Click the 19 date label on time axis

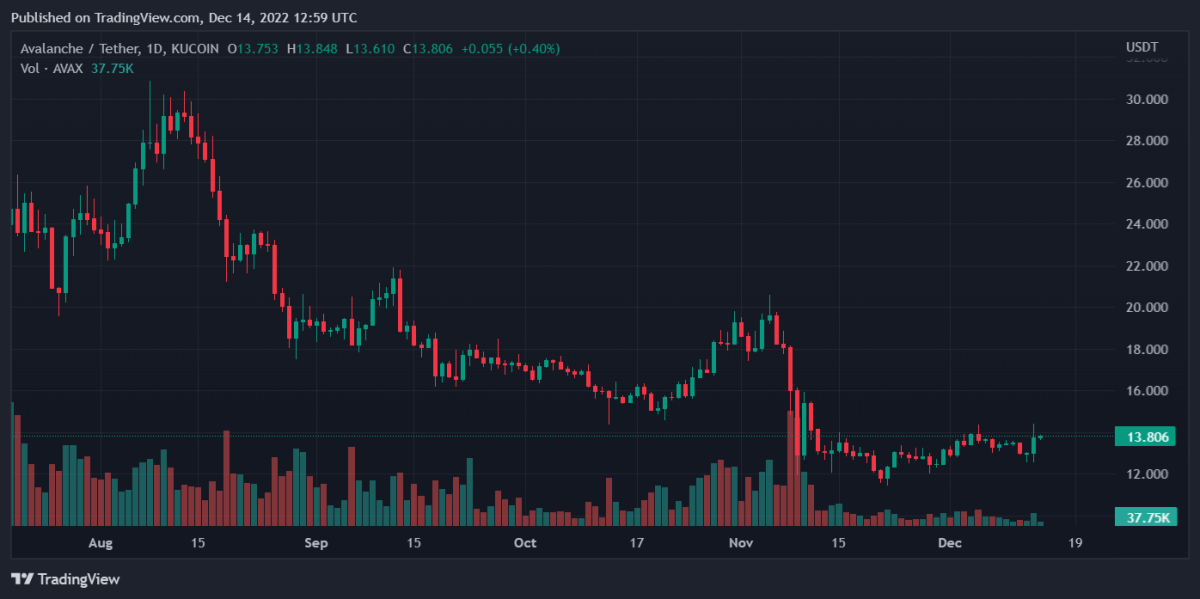pyautogui.click(x=1075, y=543)
